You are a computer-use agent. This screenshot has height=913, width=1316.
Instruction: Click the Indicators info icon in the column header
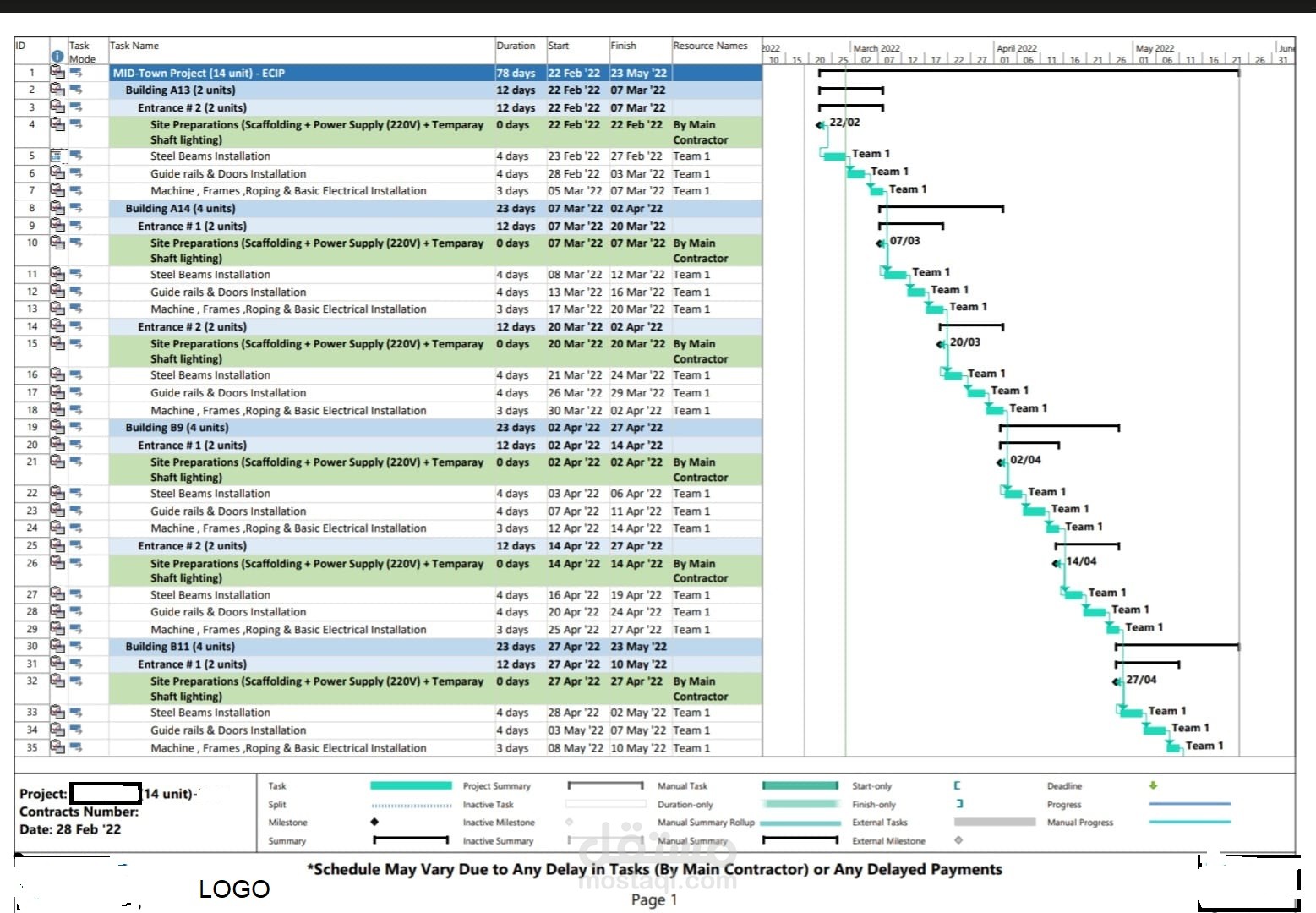point(57,57)
